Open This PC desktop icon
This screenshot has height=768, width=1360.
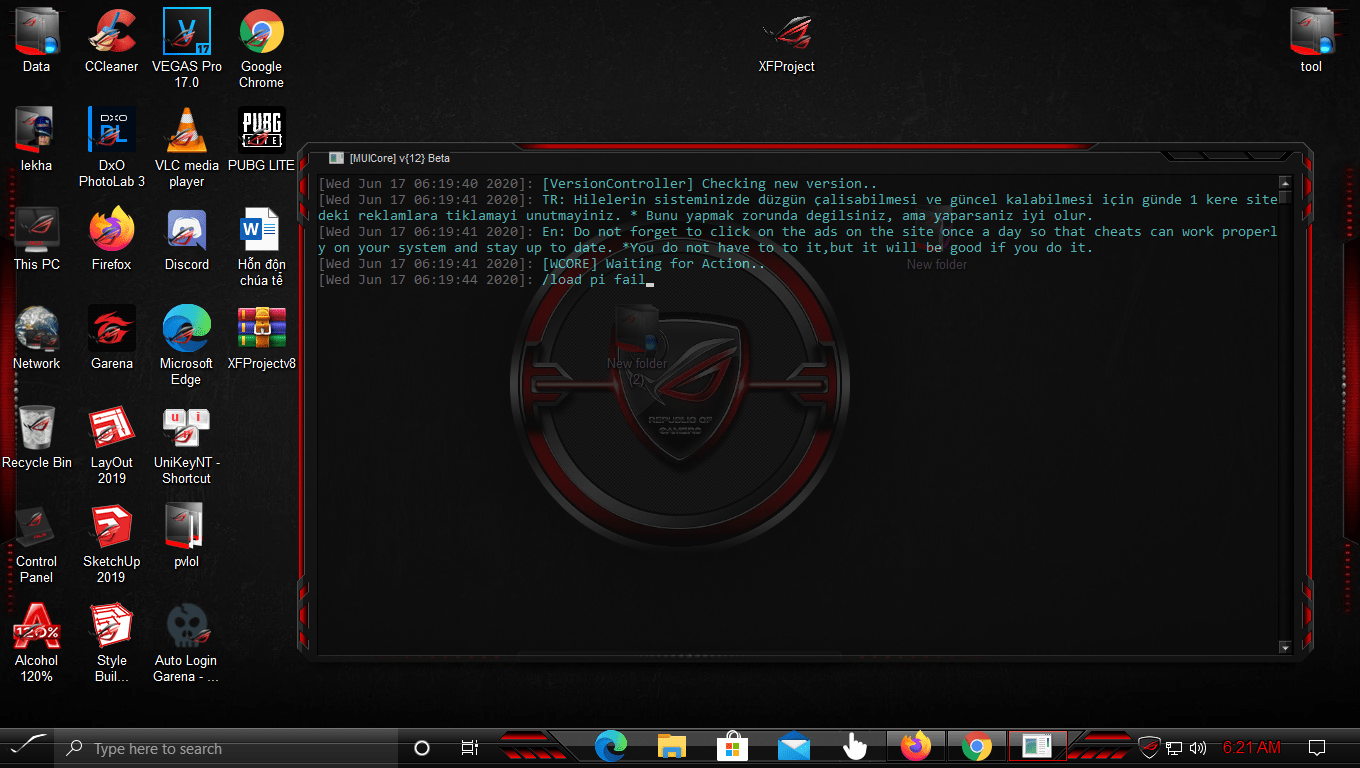pos(36,240)
